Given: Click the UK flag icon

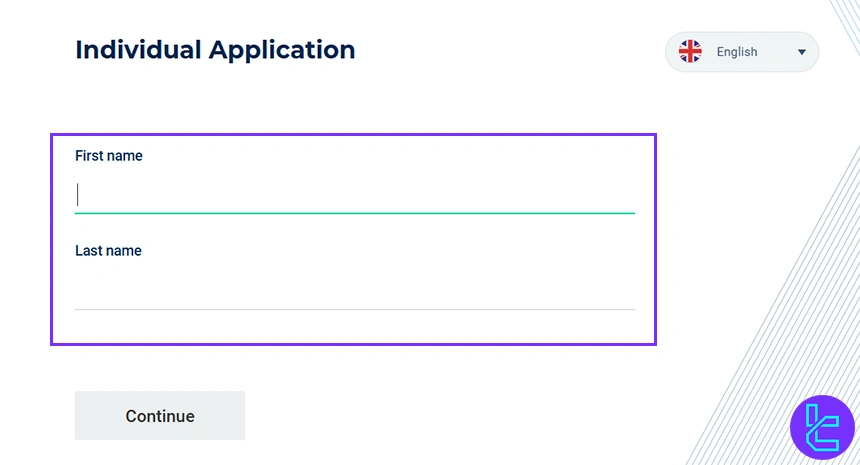Looking at the screenshot, I should [x=690, y=52].
